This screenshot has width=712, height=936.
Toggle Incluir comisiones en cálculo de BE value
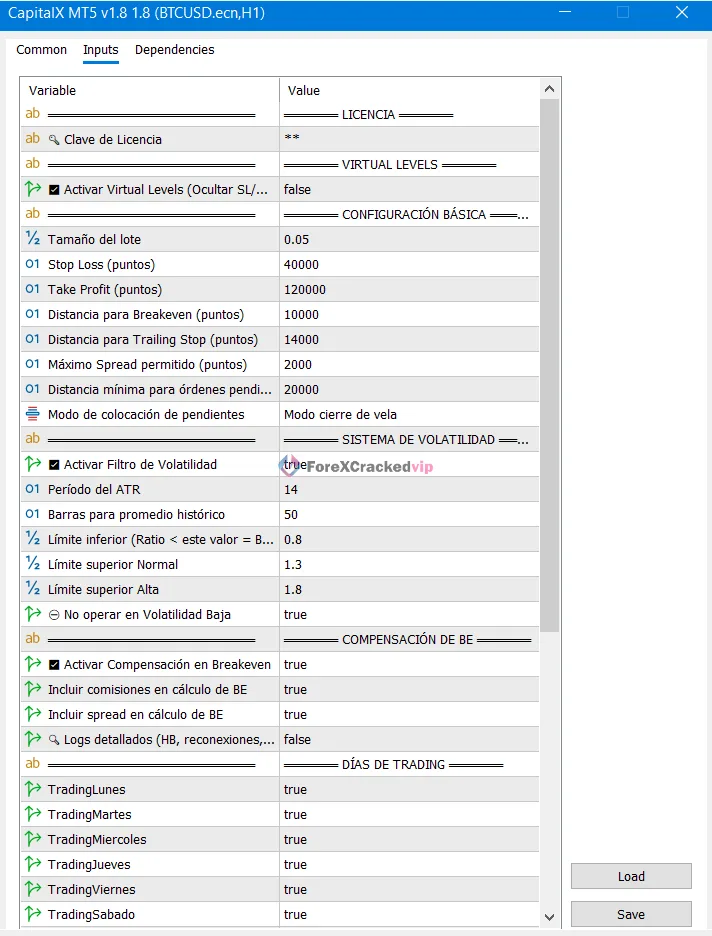[409, 689]
